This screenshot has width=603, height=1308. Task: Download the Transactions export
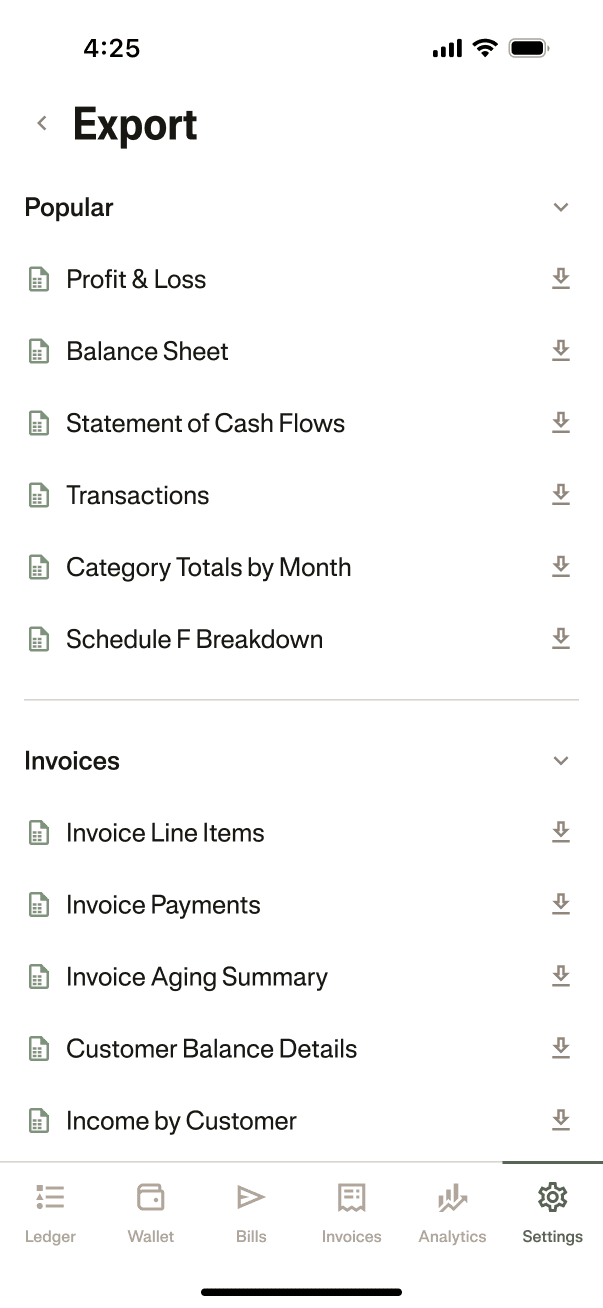561,495
